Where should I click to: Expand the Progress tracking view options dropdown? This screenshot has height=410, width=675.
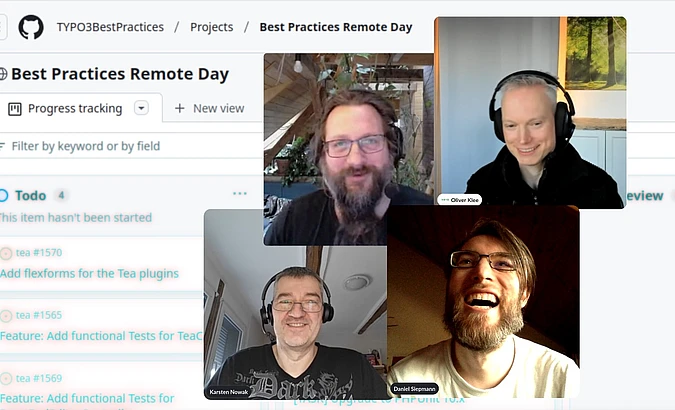pyautogui.click(x=141, y=108)
